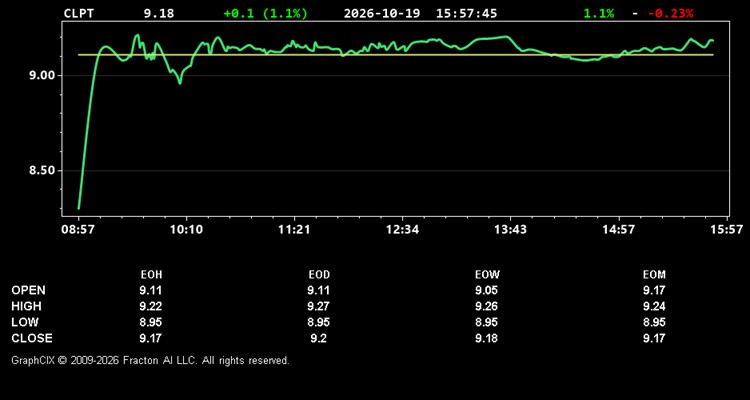Click the 13:43 time axis label
The width and height of the screenshot is (750, 400).
[x=510, y=230]
